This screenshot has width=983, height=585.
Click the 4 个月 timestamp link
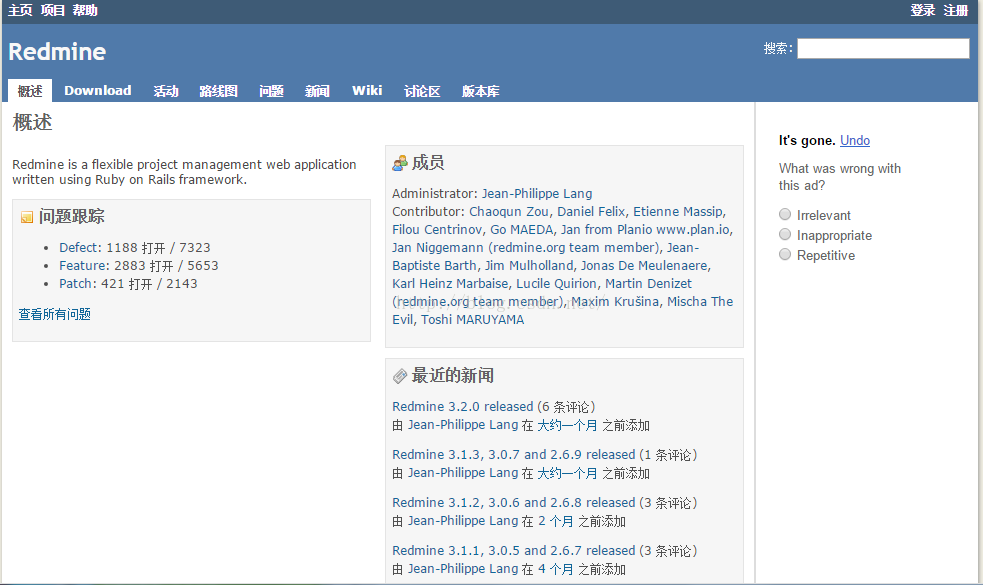click(x=556, y=569)
